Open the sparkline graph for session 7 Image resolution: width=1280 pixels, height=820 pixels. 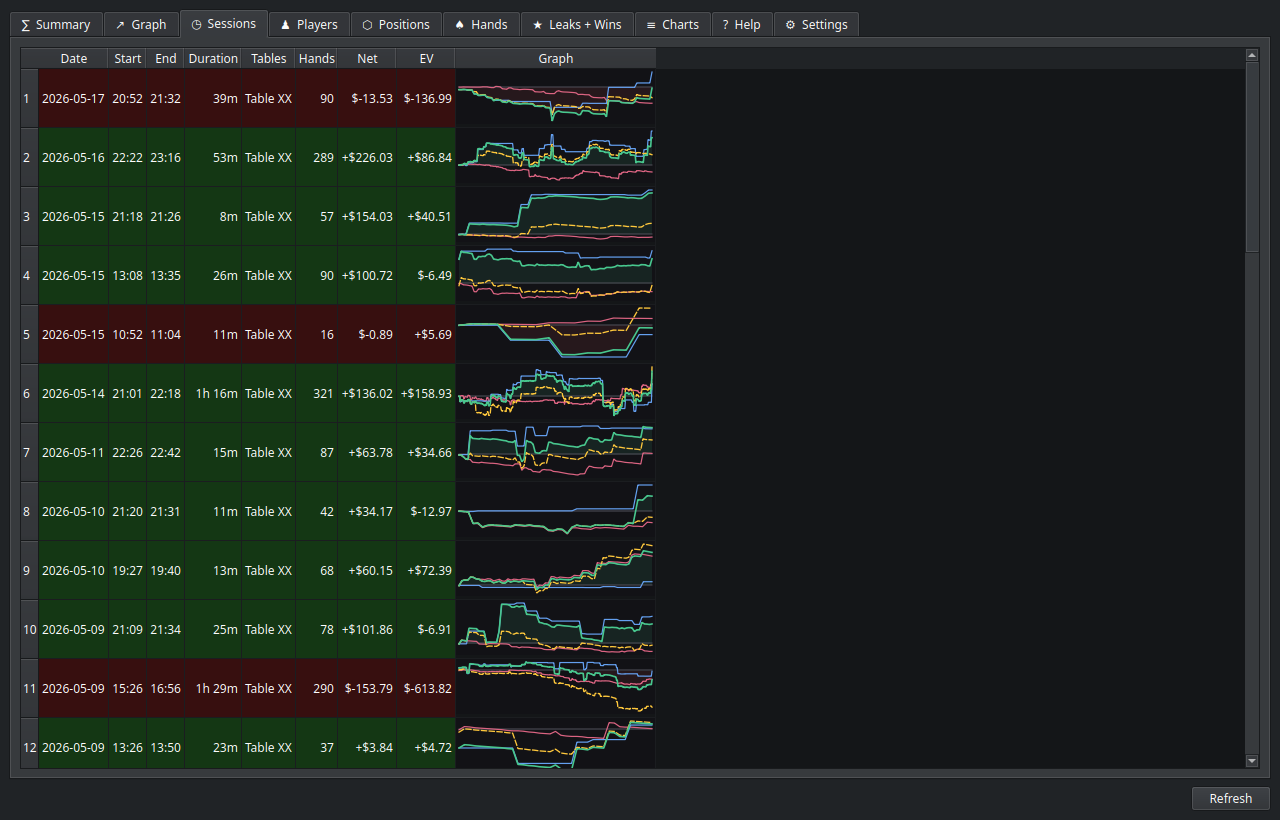point(556,452)
